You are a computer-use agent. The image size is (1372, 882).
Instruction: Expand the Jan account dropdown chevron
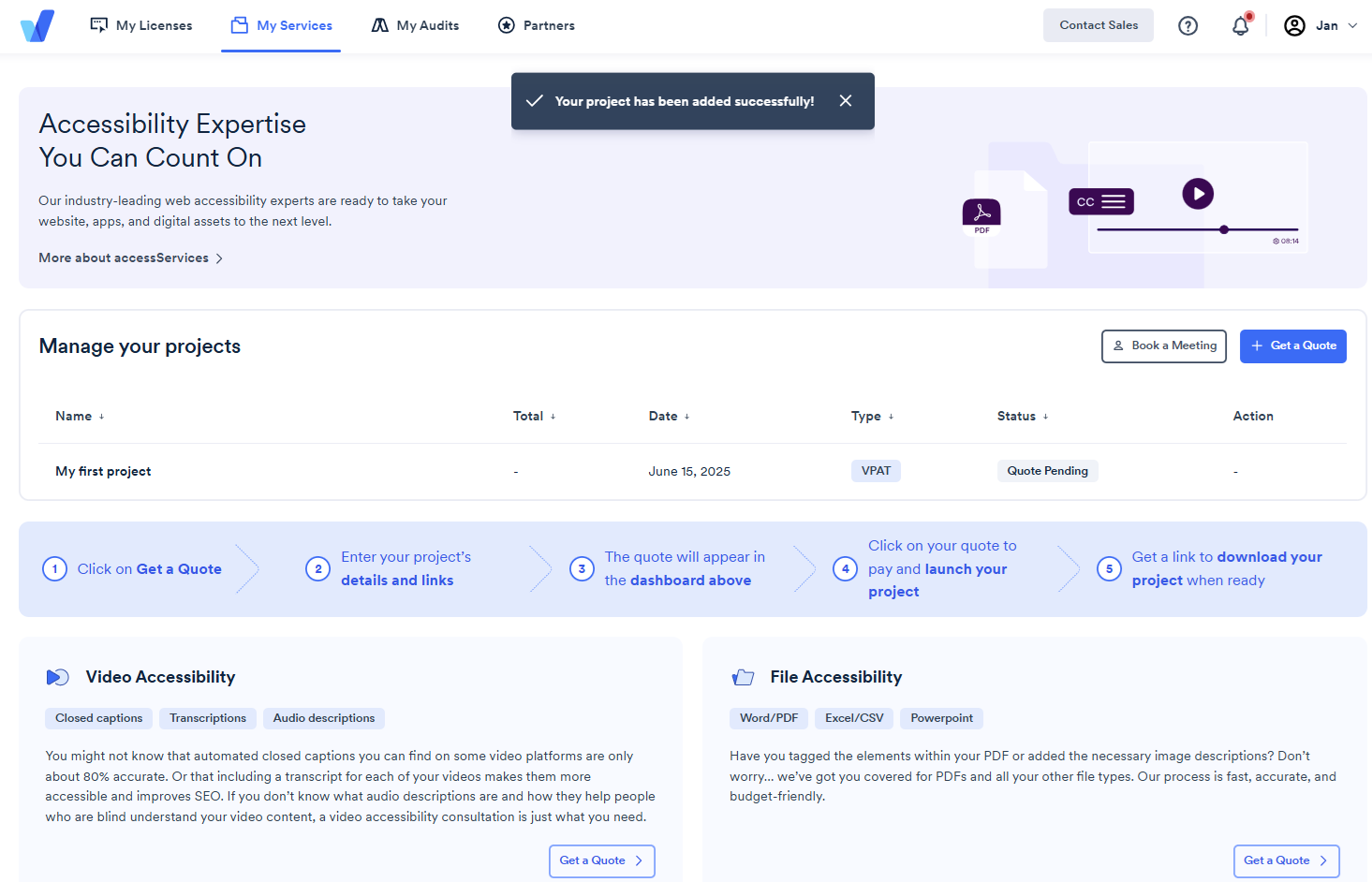(1352, 26)
